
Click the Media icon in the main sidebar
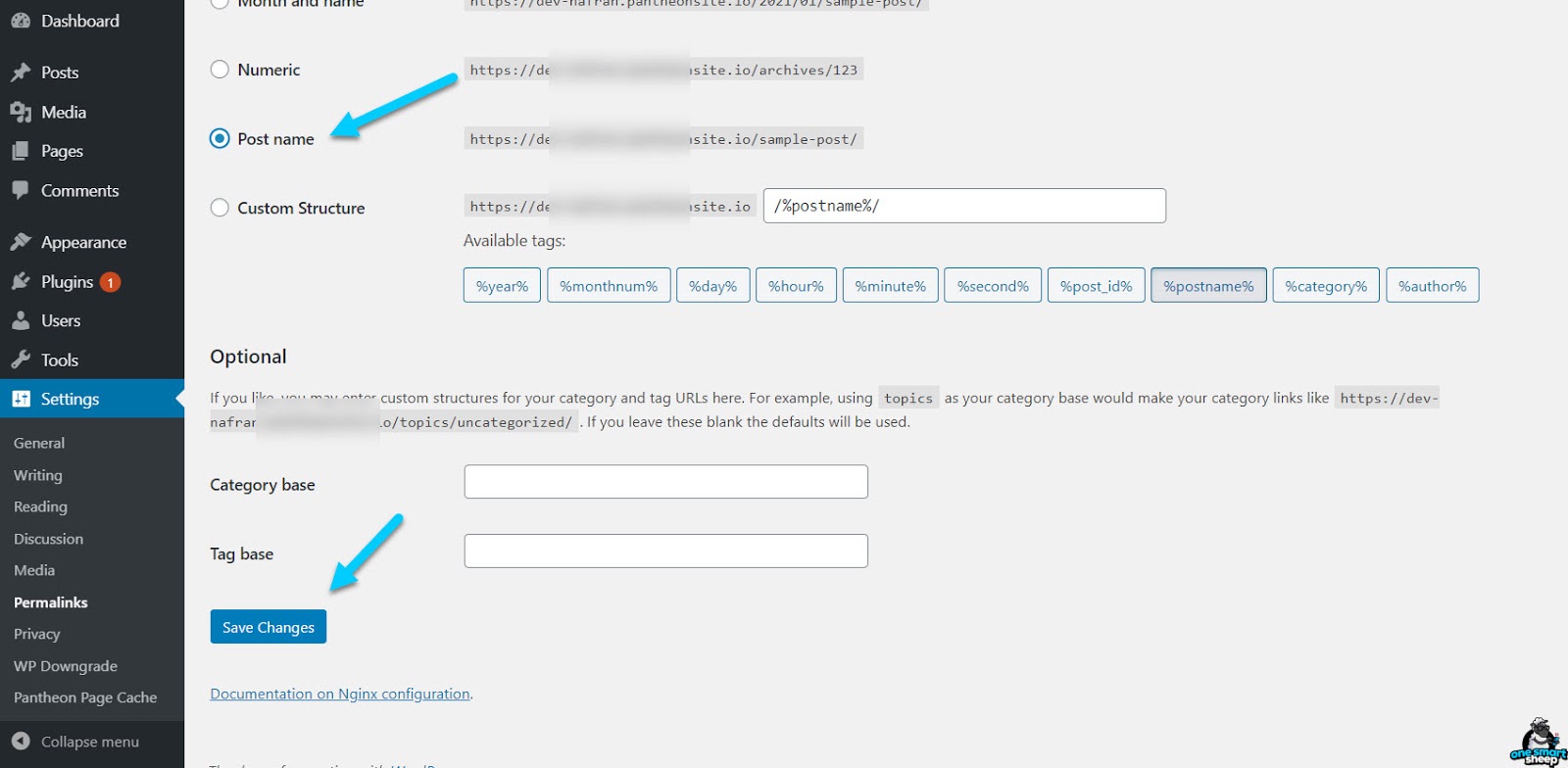21,112
